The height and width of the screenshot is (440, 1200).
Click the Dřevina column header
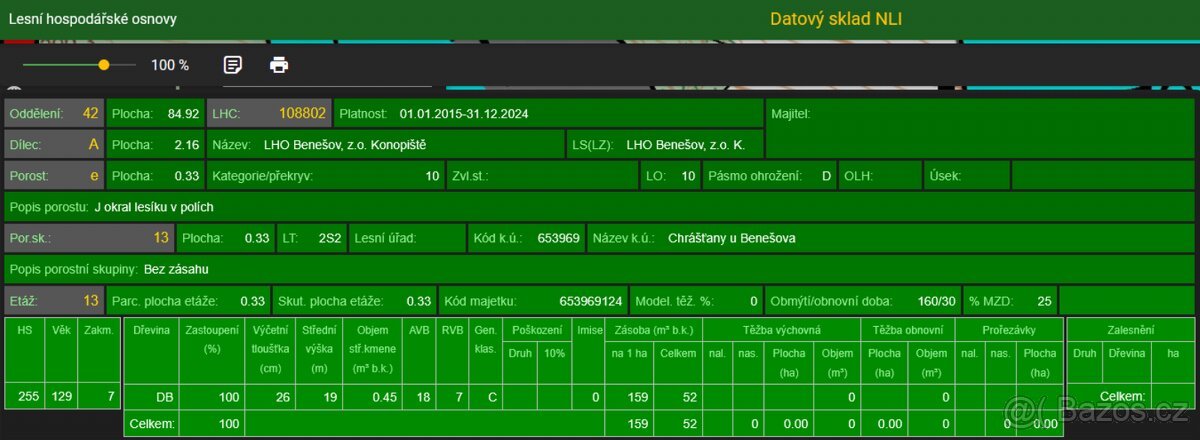coord(151,330)
